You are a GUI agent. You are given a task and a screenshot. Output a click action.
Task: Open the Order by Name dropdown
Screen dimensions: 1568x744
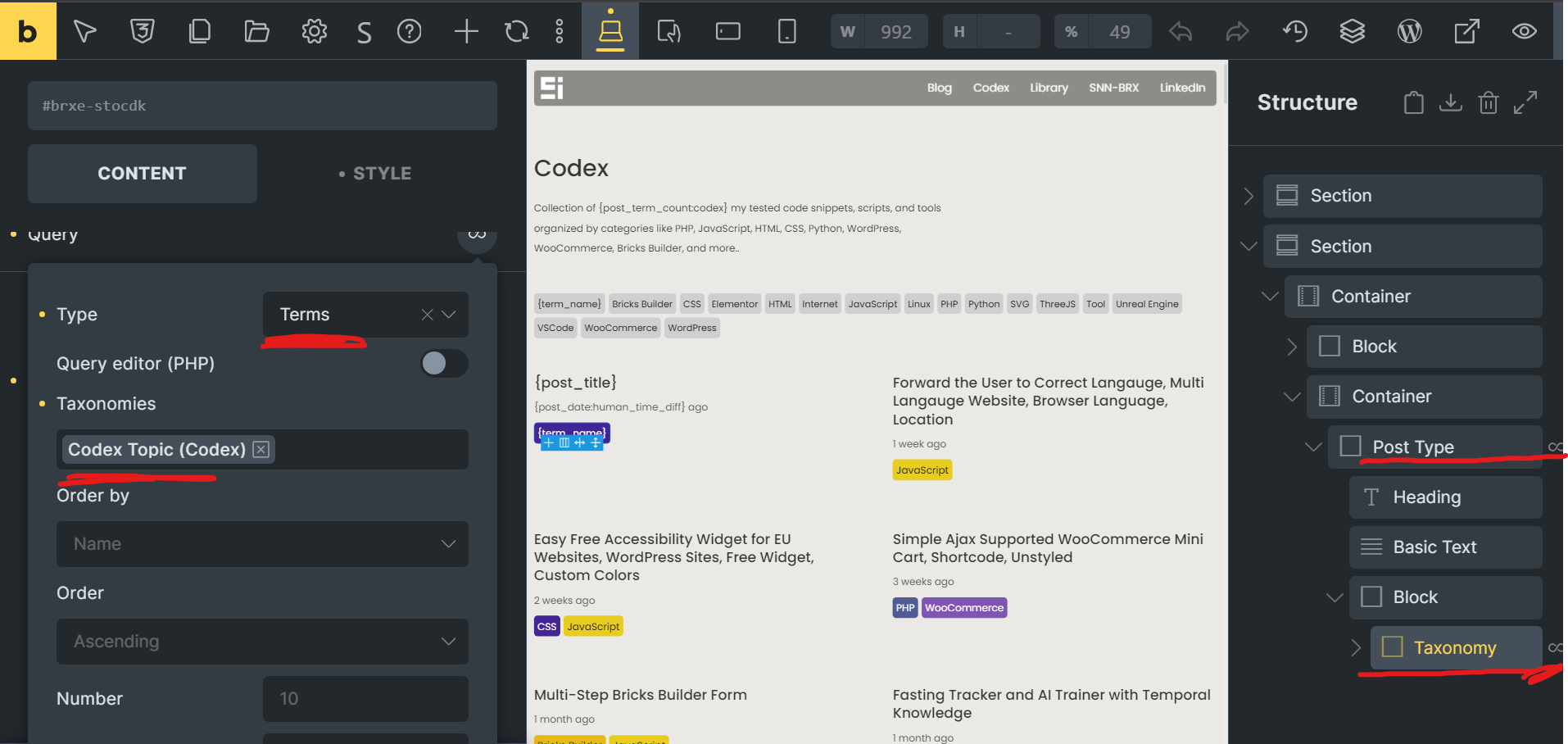tap(262, 544)
